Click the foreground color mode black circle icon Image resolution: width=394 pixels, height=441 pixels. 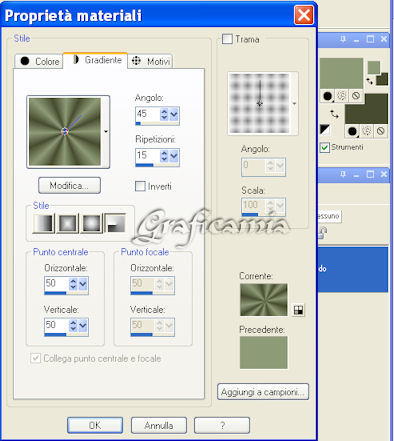coord(327,96)
